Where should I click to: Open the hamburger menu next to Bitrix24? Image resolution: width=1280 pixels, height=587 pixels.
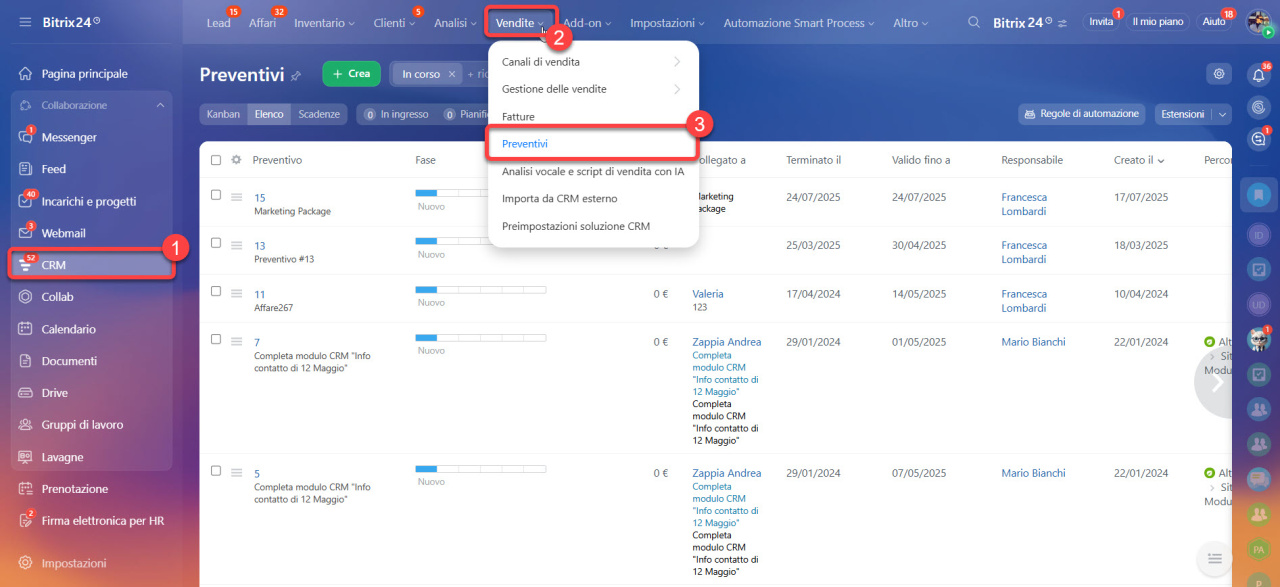click(25, 22)
